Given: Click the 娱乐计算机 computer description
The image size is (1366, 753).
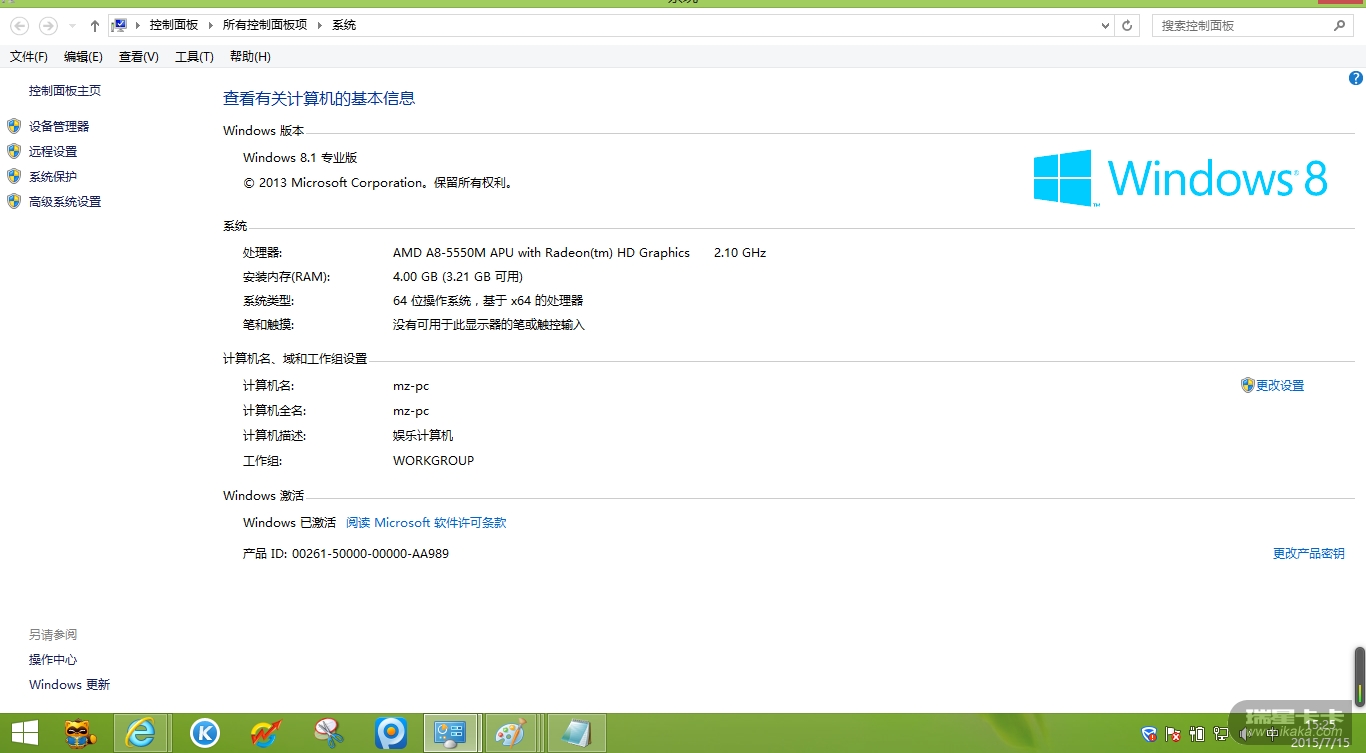Looking at the screenshot, I should [x=423, y=436].
